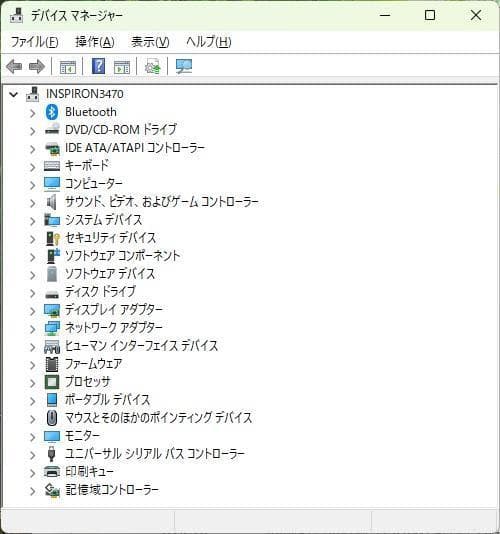The image size is (500, 534).
Task: Click the ファームウェア chip icon
Action: coord(52,364)
